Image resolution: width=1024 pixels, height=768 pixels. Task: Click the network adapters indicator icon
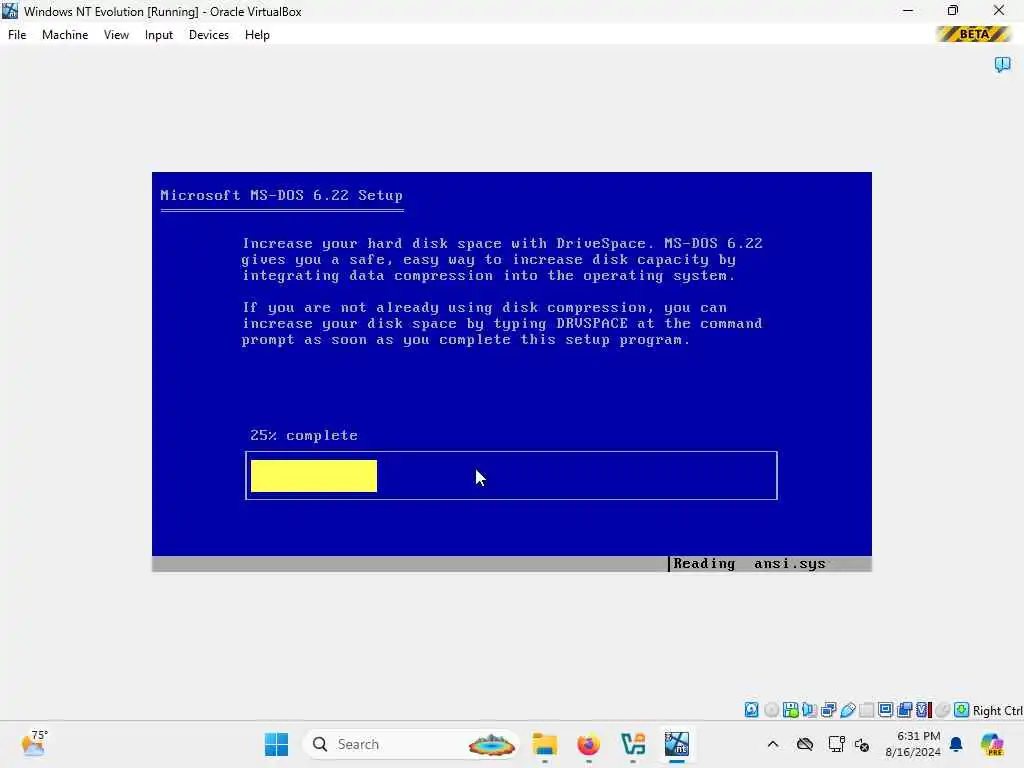click(x=829, y=710)
